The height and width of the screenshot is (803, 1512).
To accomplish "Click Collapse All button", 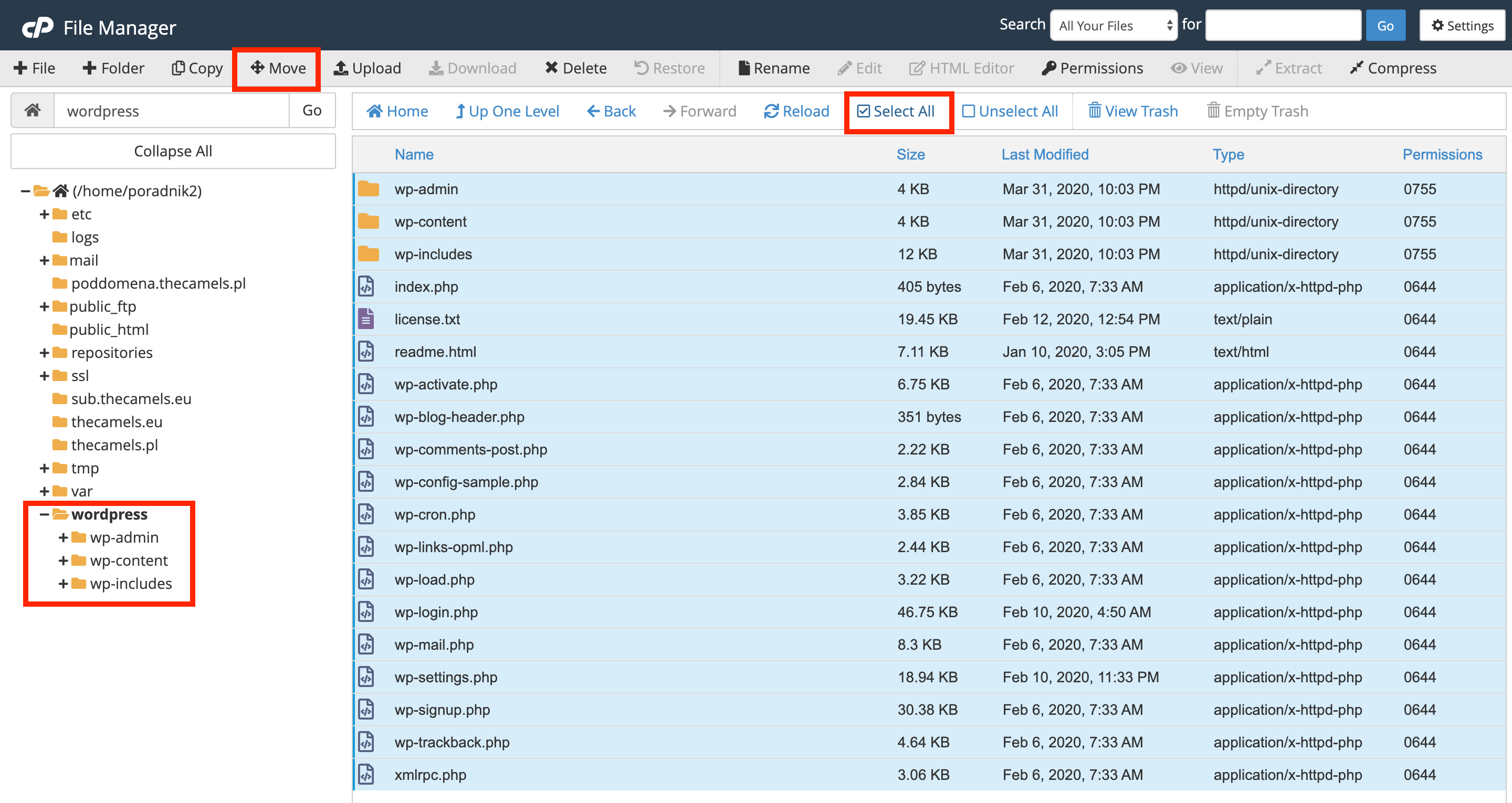I will (x=173, y=151).
